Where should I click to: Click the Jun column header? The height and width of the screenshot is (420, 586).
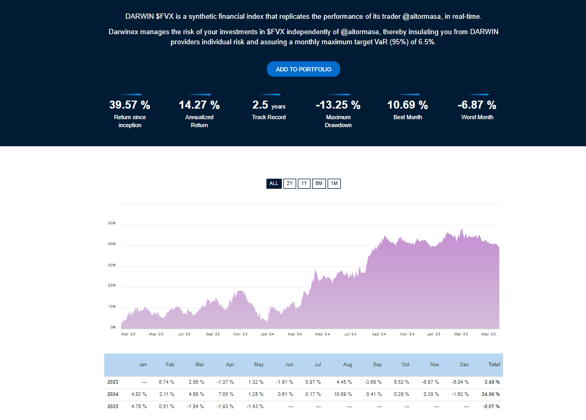(x=289, y=364)
